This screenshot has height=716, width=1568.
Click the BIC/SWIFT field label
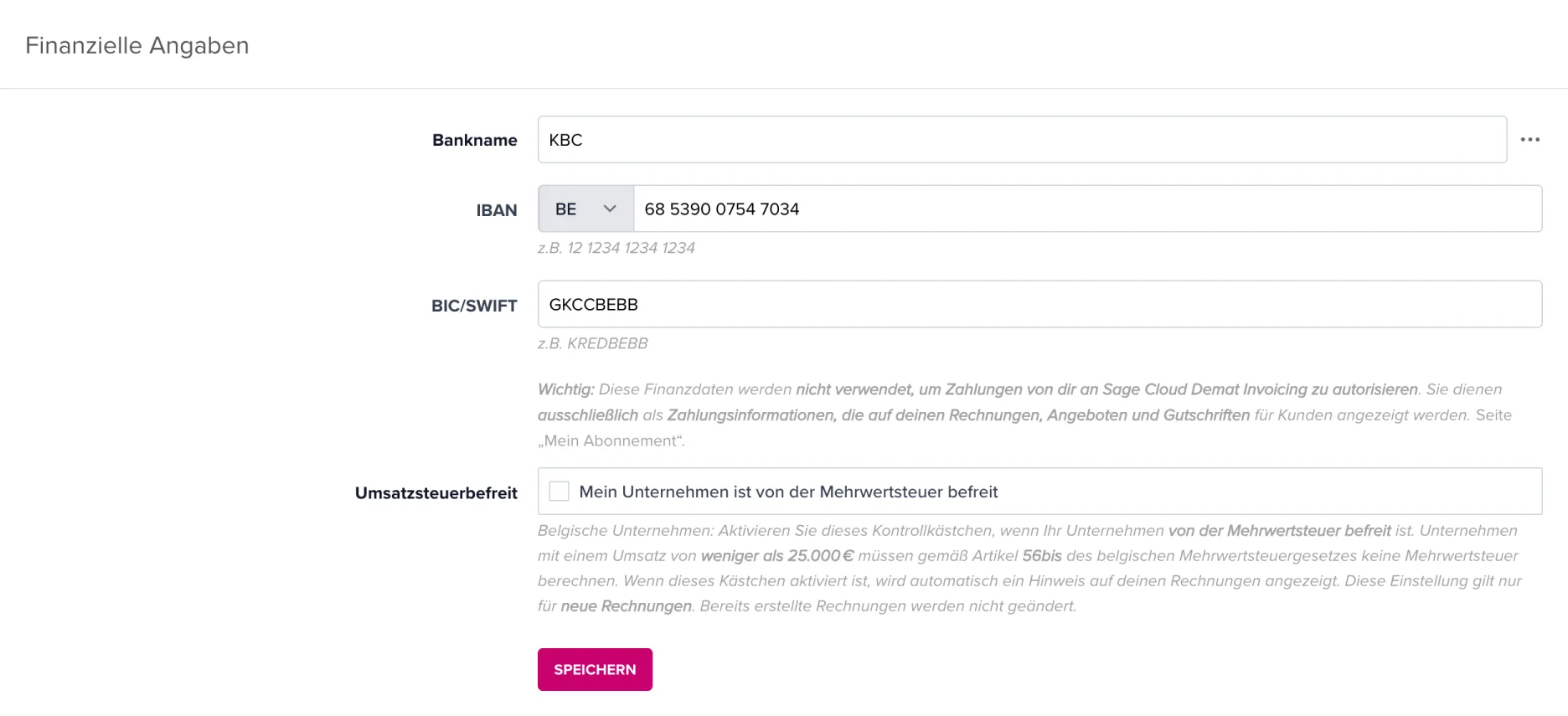point(474,306)
